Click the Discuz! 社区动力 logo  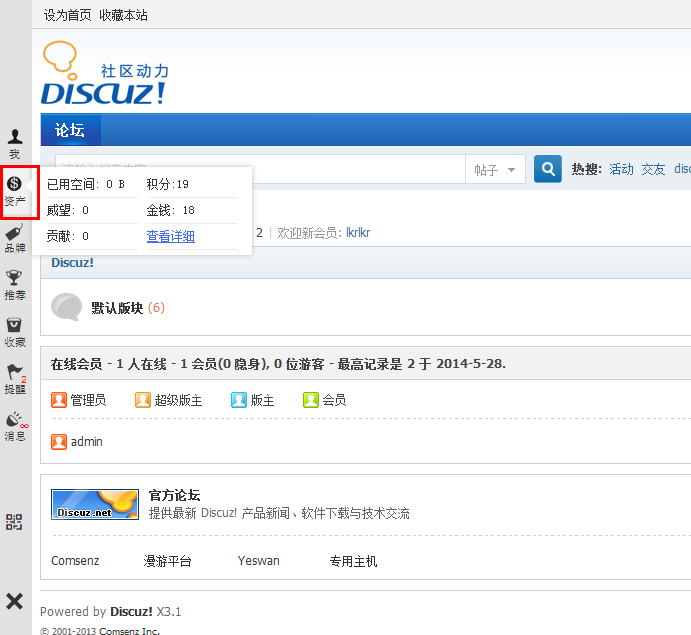click(105, 73)
